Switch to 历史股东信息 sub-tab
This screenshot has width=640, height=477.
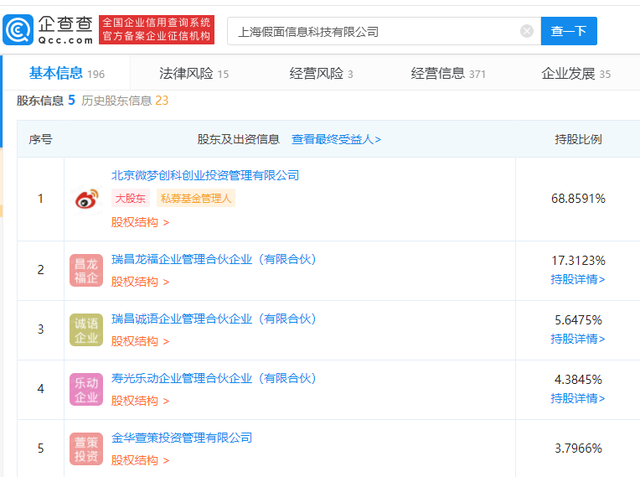(x=124, y=100)
